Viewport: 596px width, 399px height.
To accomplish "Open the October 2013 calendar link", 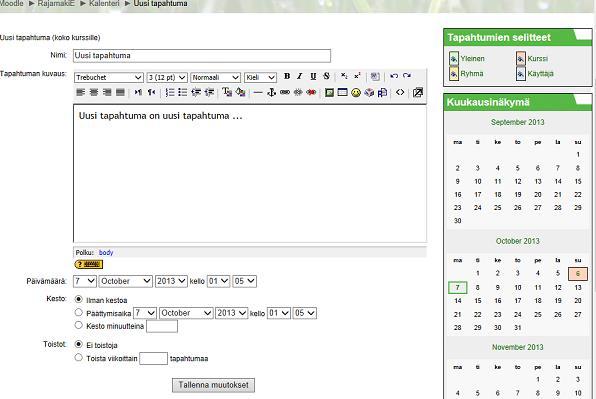I will 517,241.
